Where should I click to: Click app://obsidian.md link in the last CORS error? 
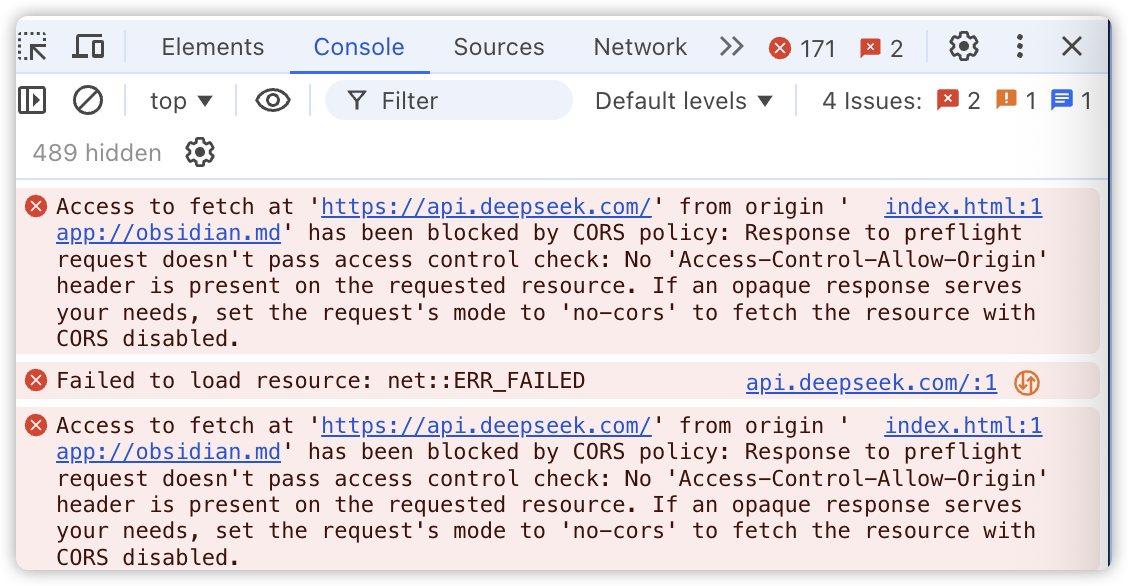coord(168,452)
